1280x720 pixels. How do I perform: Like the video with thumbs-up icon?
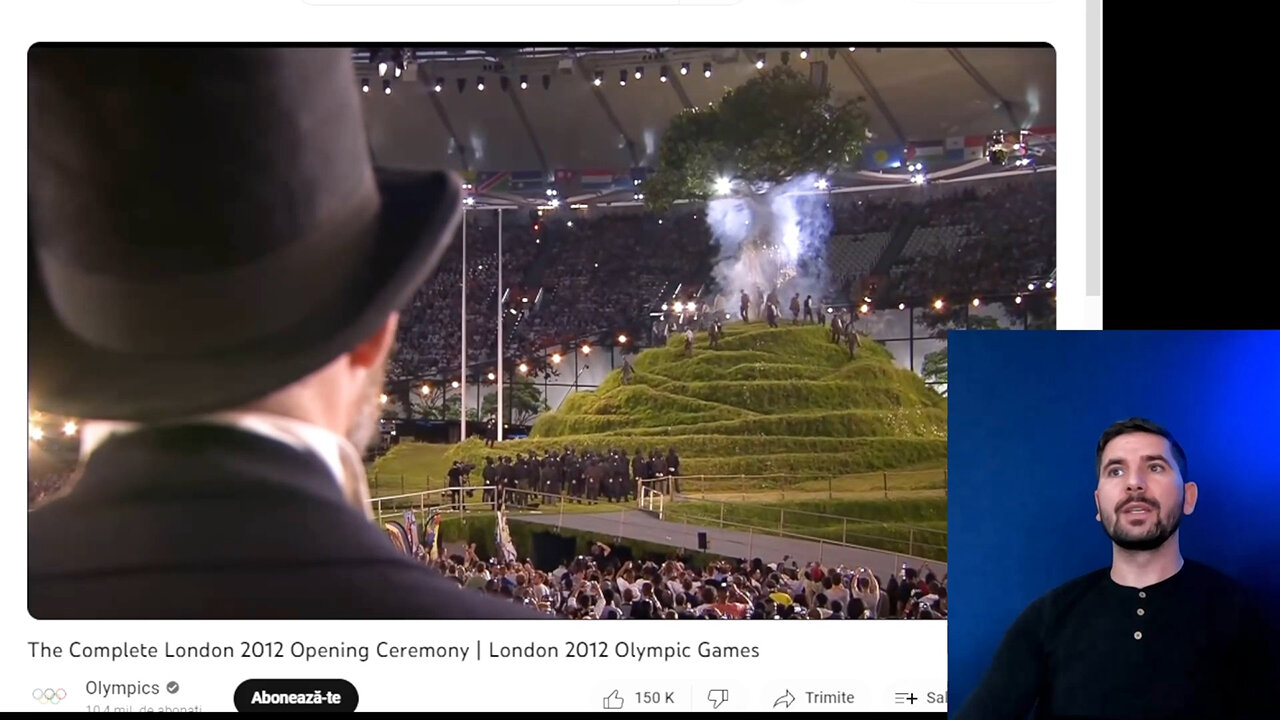pyautogui.click(x=613, y=698)
